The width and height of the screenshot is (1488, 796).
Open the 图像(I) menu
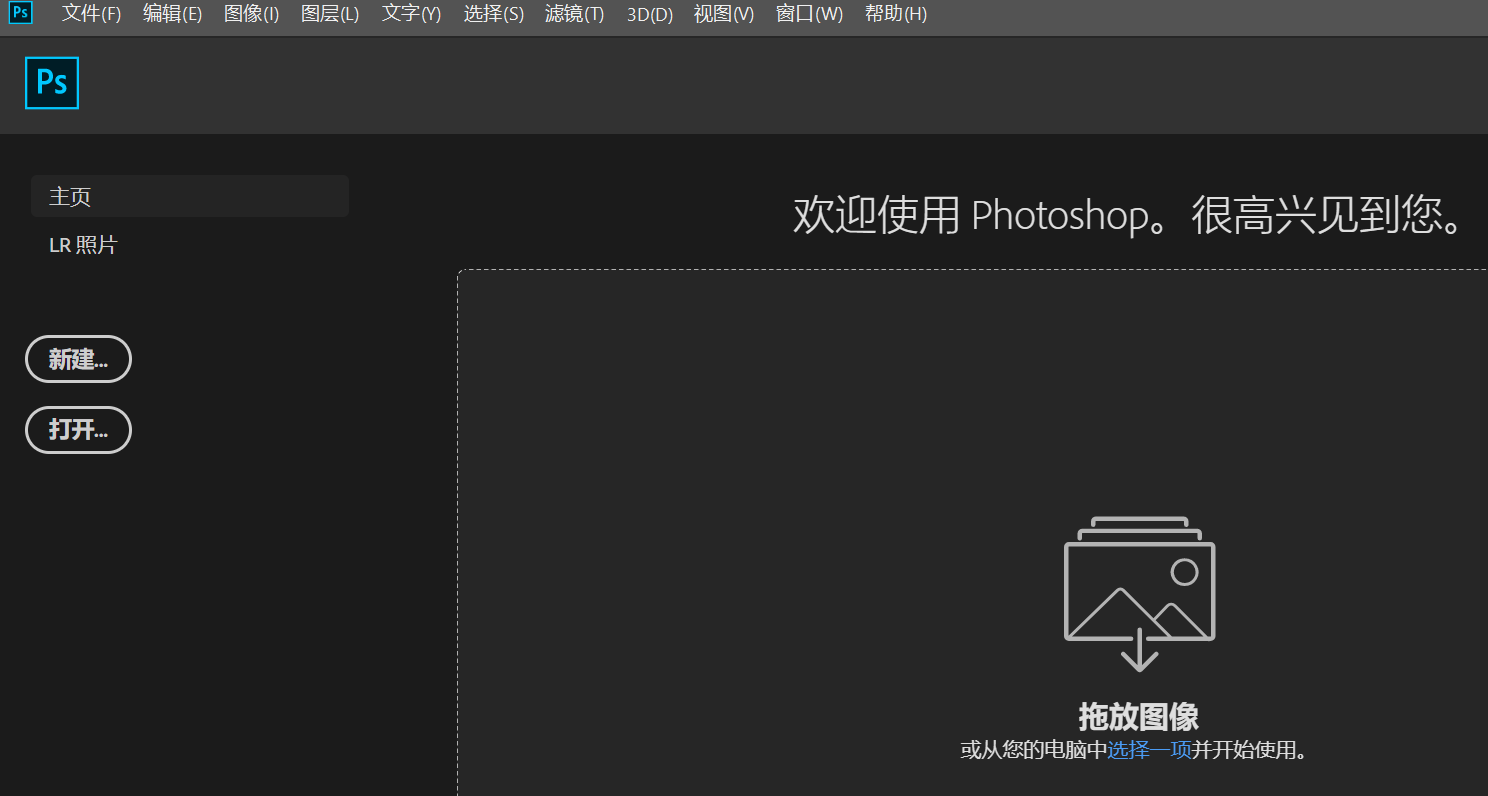(x=251, y=14)
